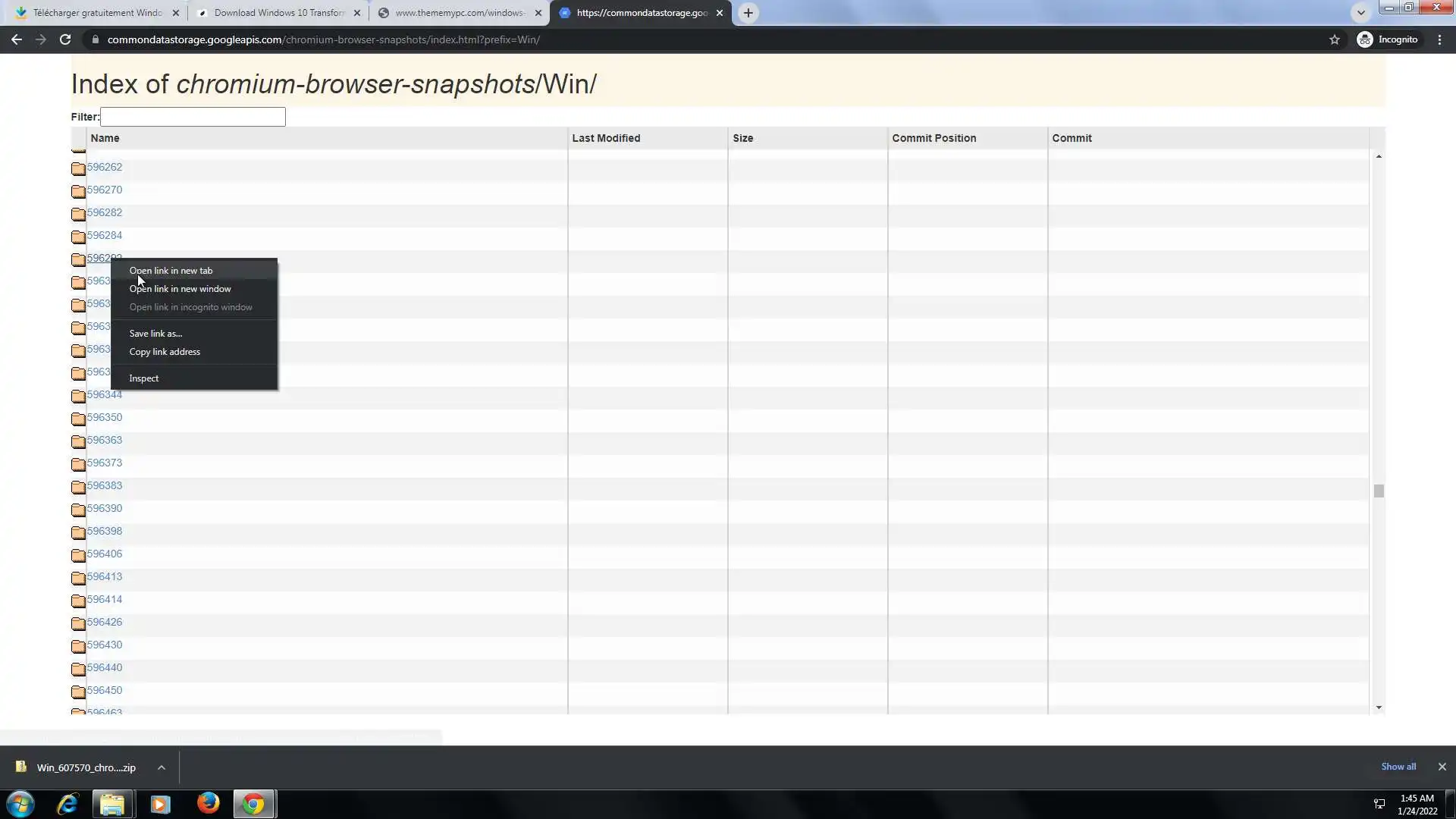The image size is (1456, 819).
Task: Click the browser back arrow icon
Action: [x=17, y=39]
